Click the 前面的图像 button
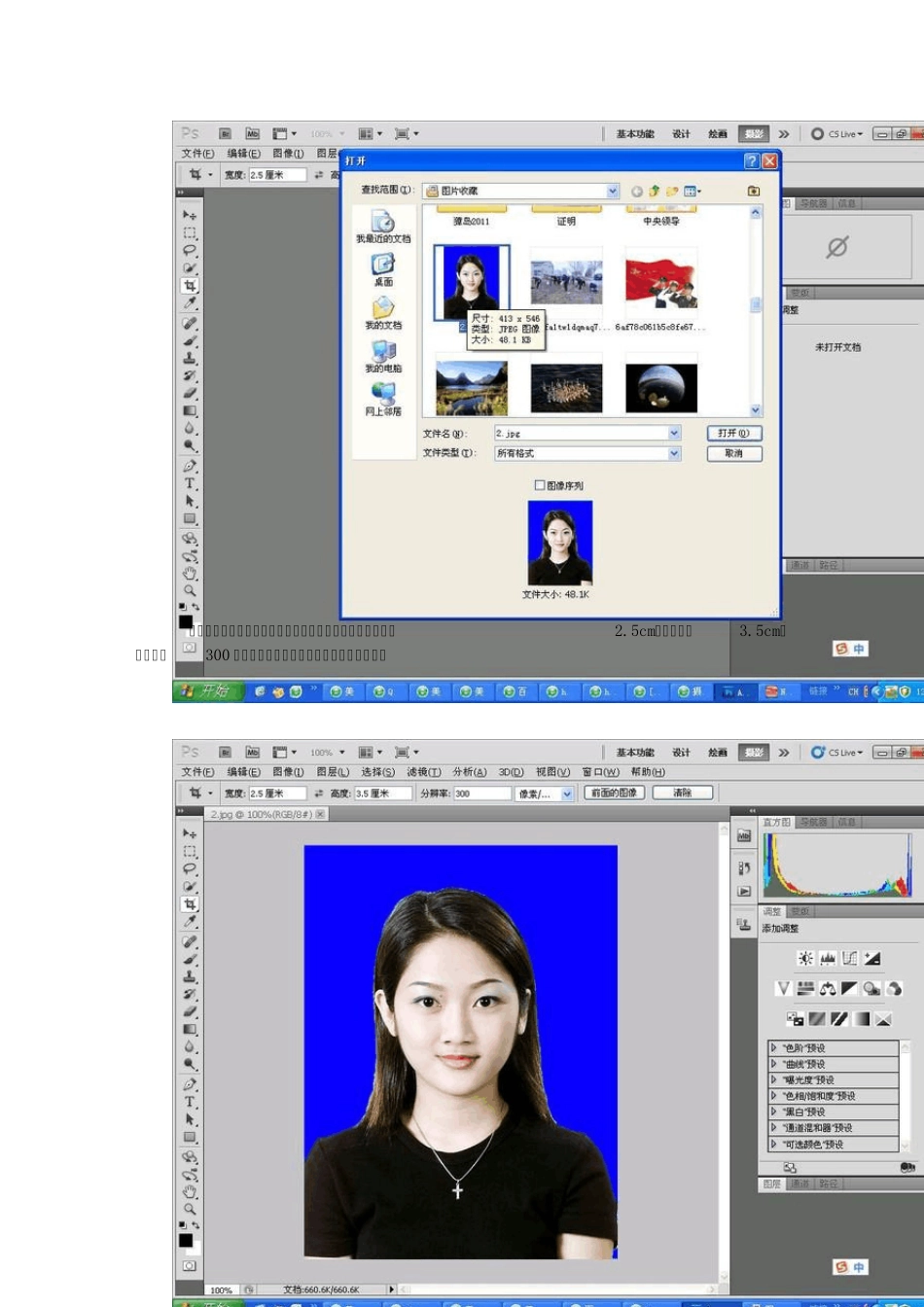The image size is (924, 1307). [x=614, y=793]
